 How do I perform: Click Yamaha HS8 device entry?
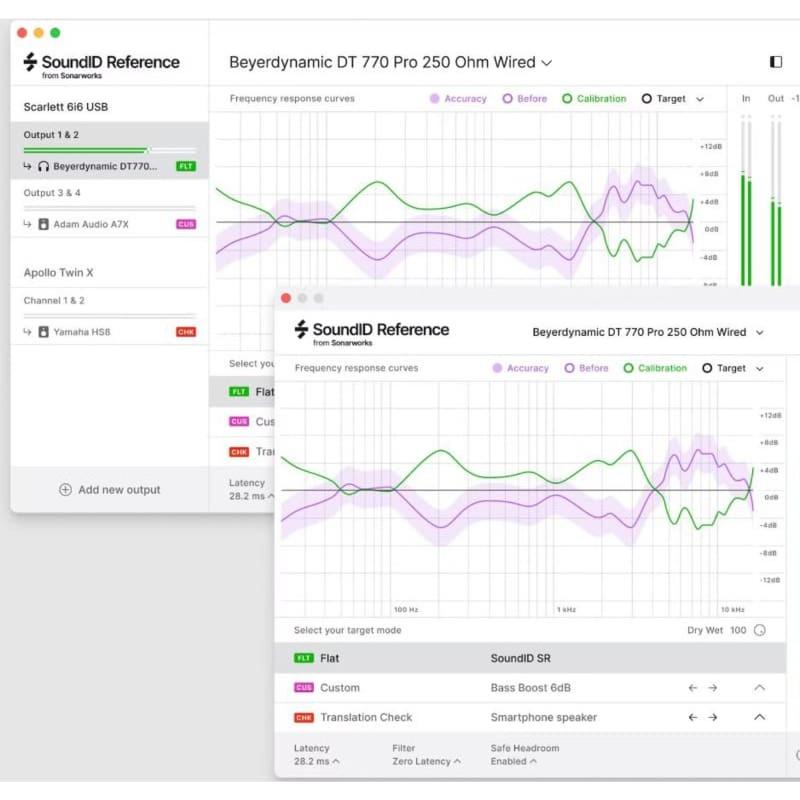pyautogui.click(x=109, y=332)
